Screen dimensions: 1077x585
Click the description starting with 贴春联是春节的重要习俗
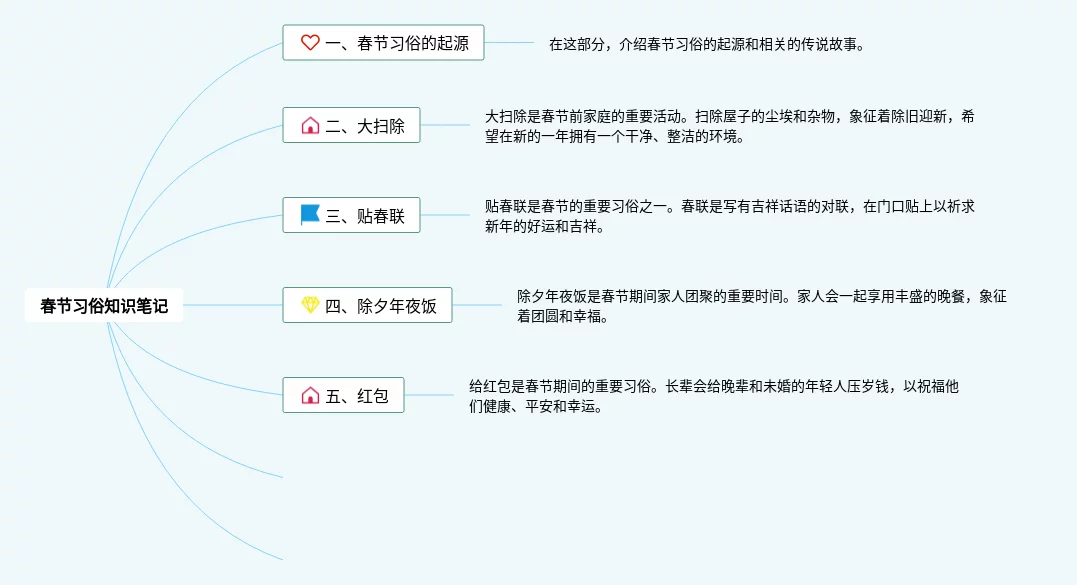click(729, 216)
